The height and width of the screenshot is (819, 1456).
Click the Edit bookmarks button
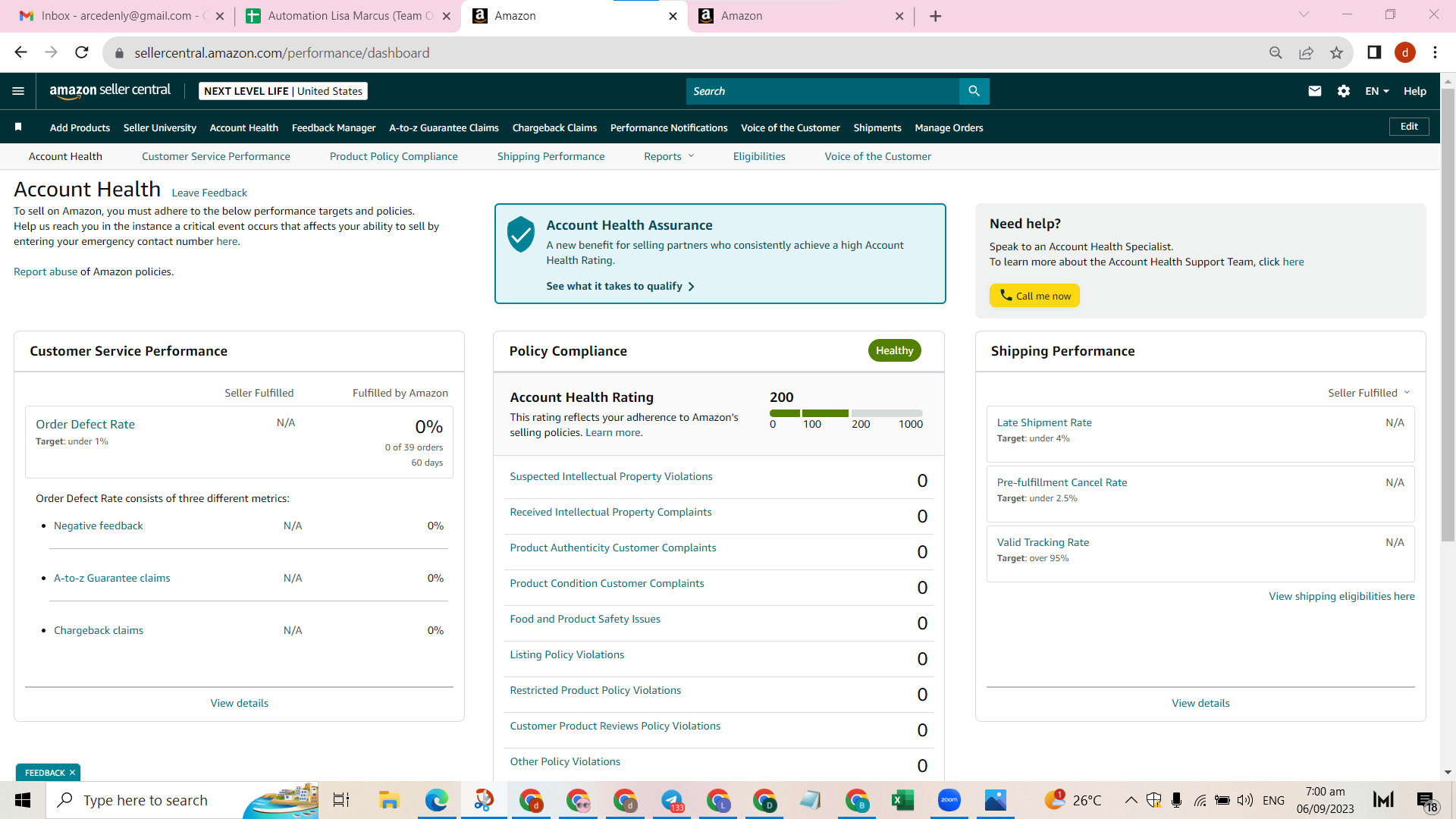point(1409,127)
